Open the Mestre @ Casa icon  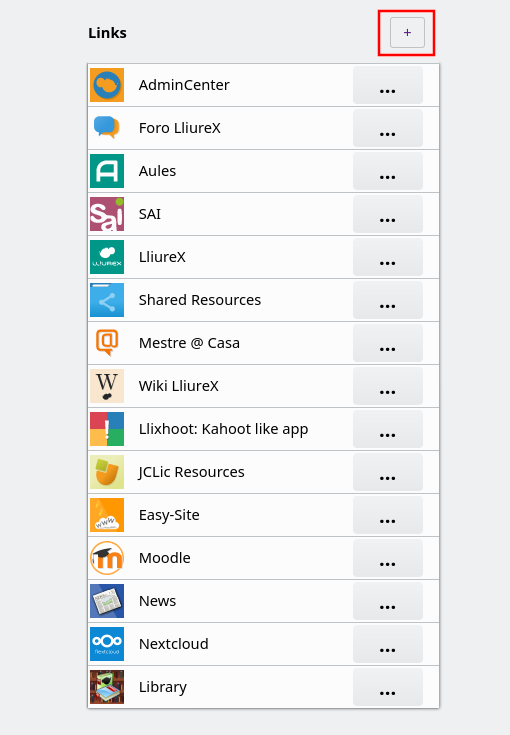pos(107,343)
